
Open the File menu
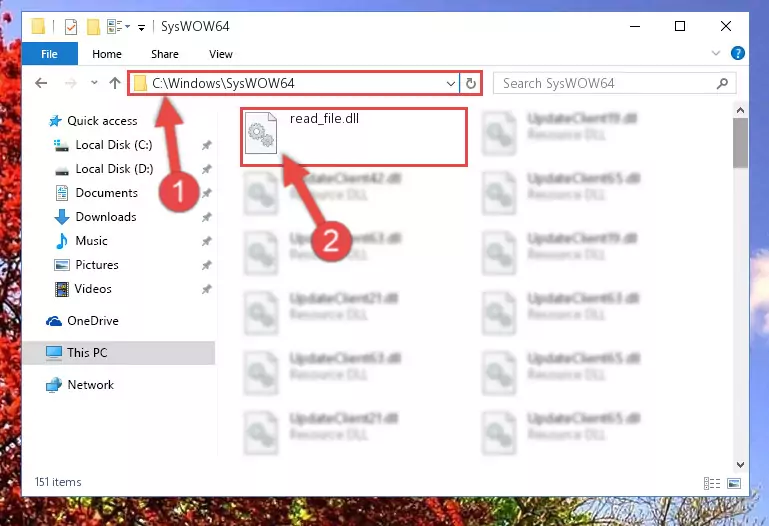50,54
